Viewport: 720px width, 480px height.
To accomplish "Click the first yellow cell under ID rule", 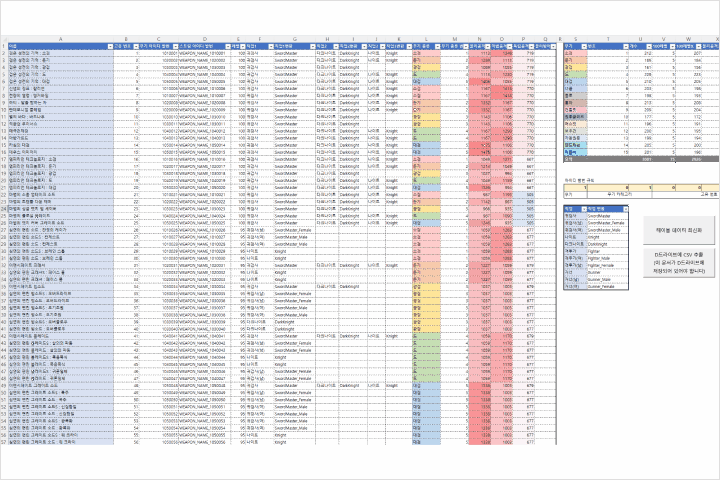I will 575,187.
